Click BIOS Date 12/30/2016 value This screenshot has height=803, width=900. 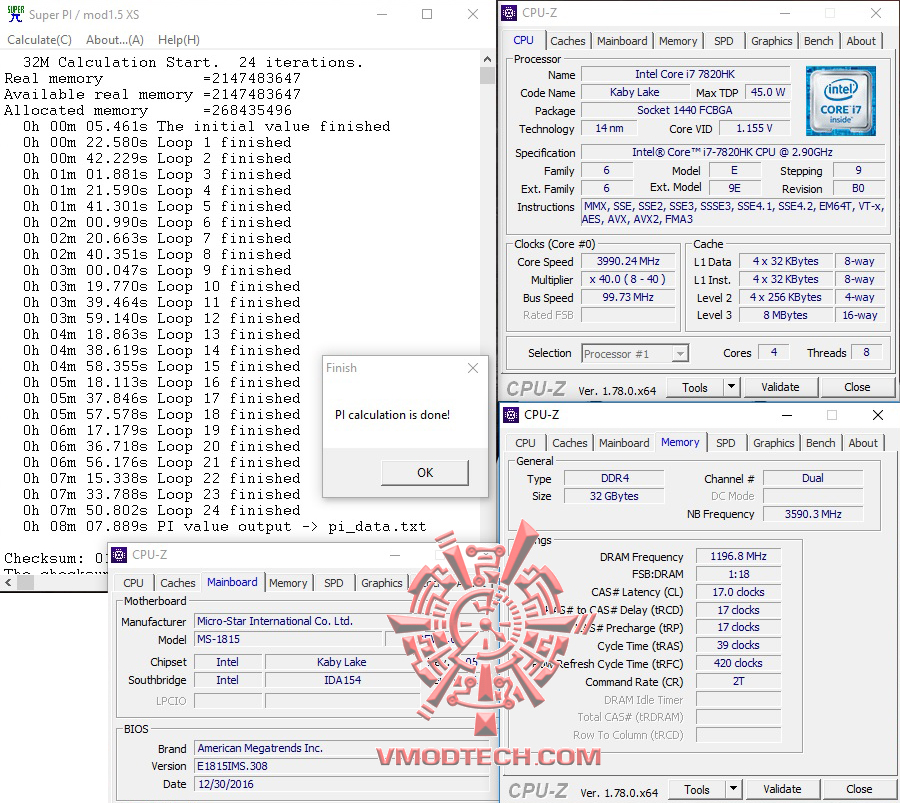342,784
